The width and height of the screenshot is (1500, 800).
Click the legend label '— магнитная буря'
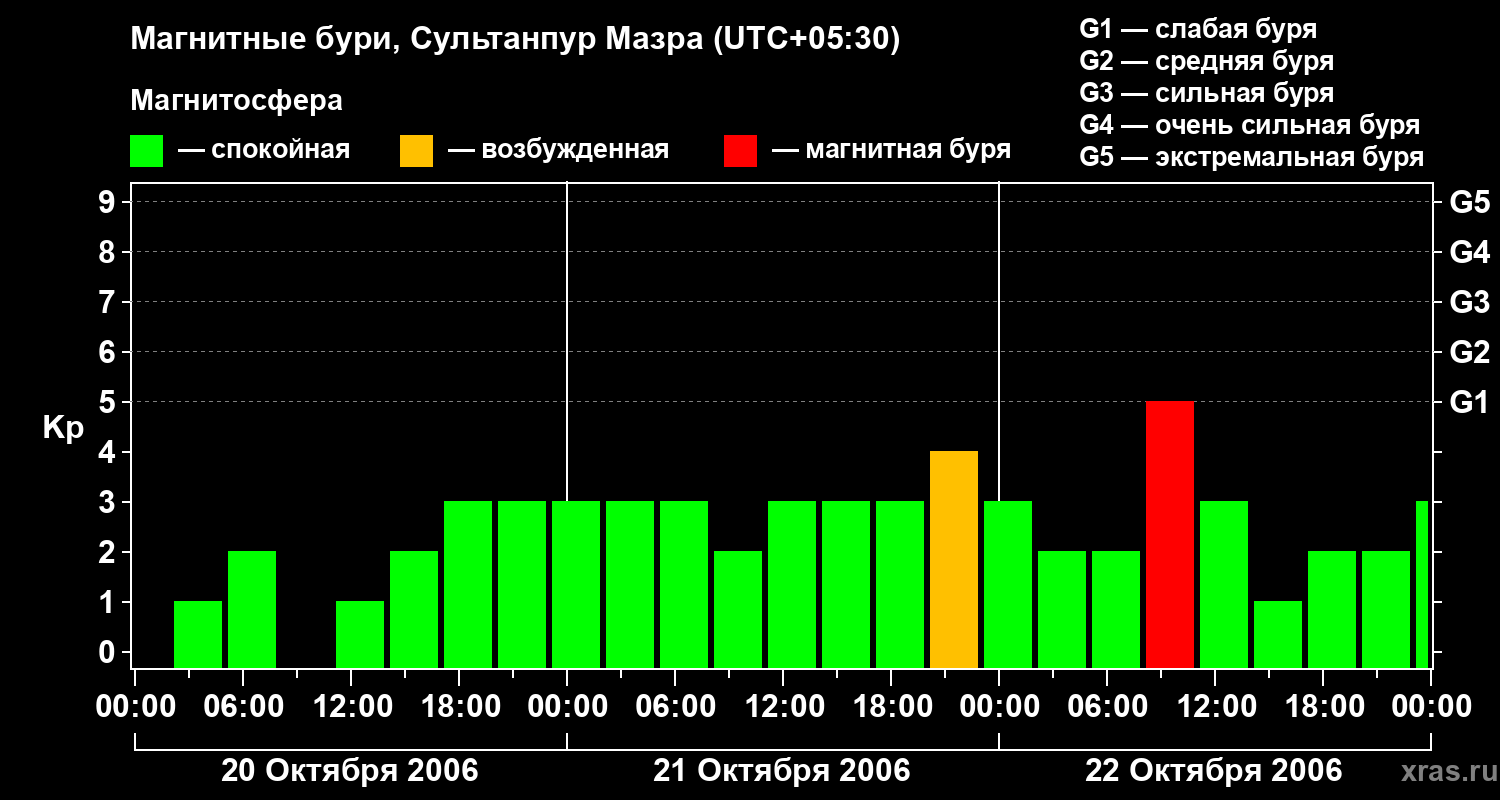(x=891, y=150)
